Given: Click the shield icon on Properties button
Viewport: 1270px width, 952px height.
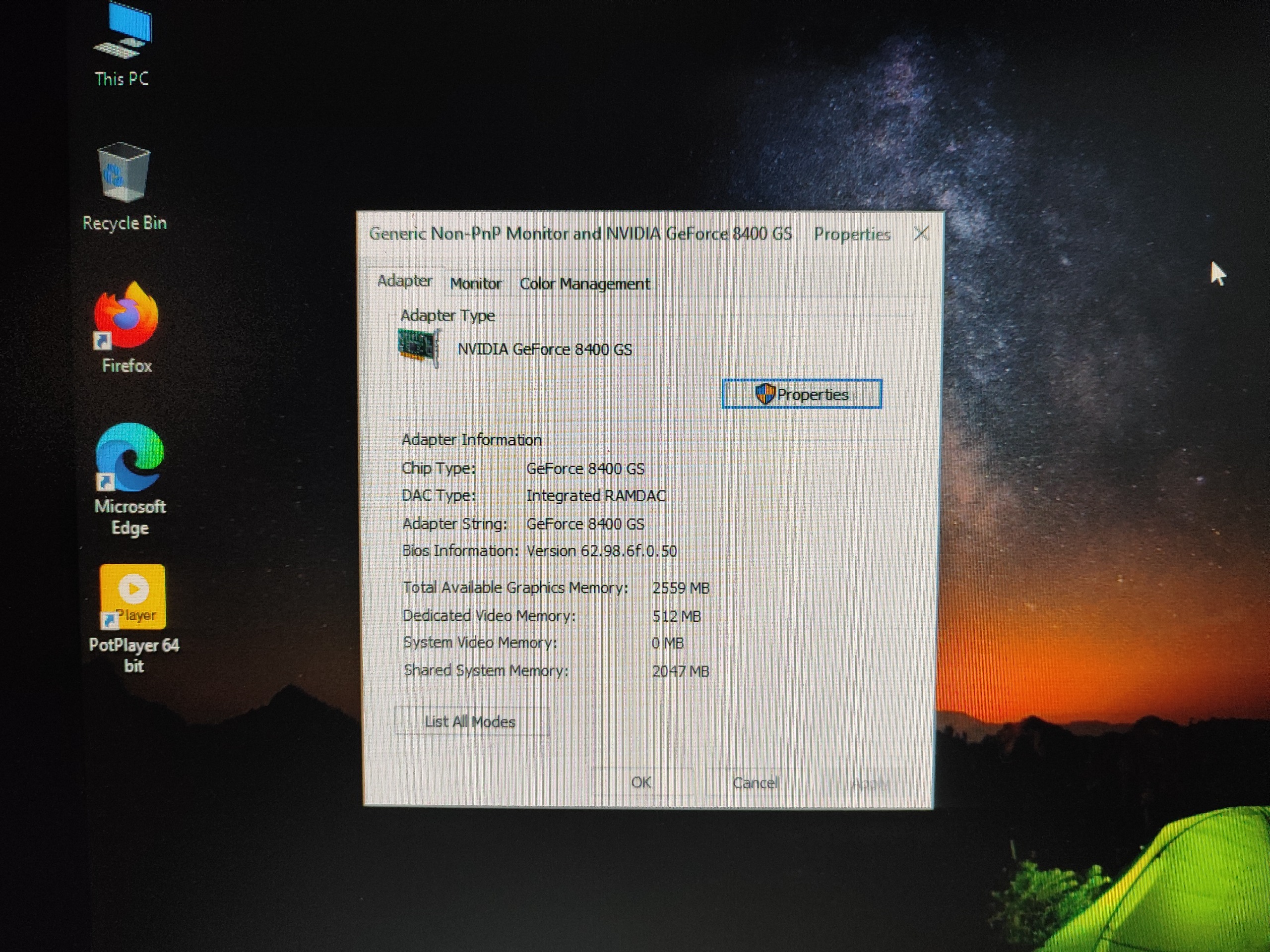Looking at the screenshot, I should pyautogui.click(x=765, y=394).
